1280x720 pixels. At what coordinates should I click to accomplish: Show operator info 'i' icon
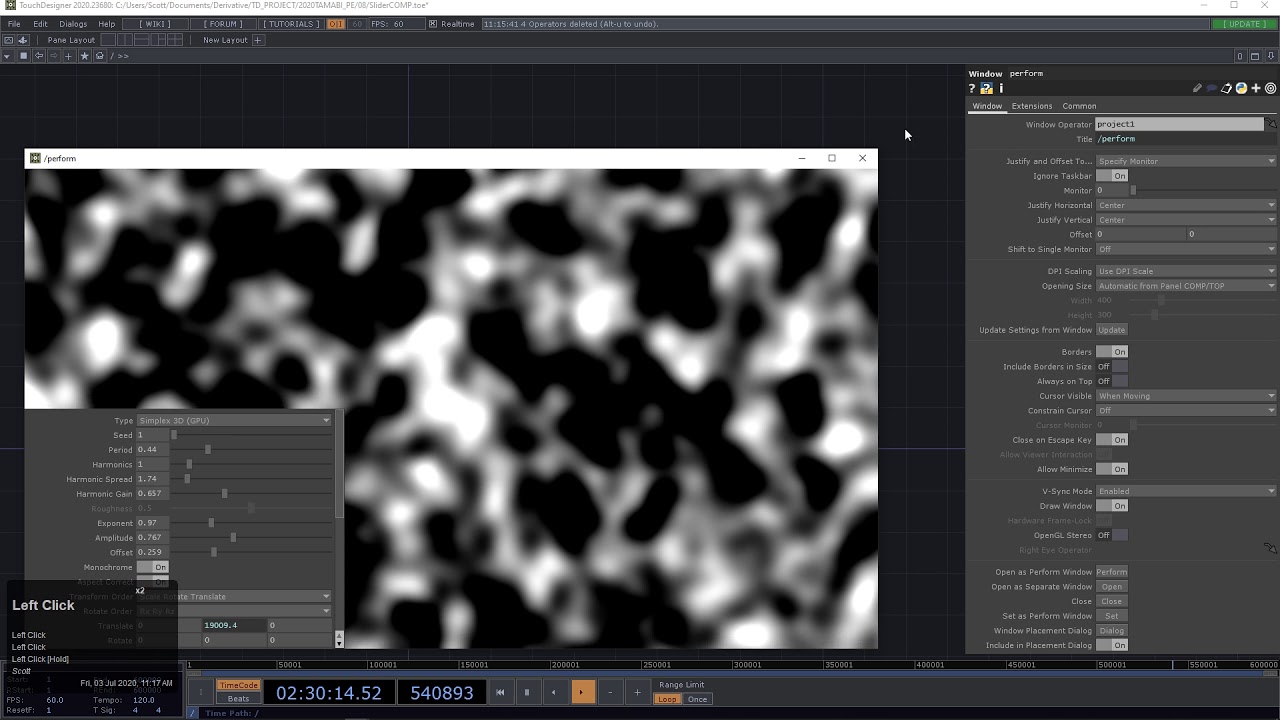coord(1001,88)
